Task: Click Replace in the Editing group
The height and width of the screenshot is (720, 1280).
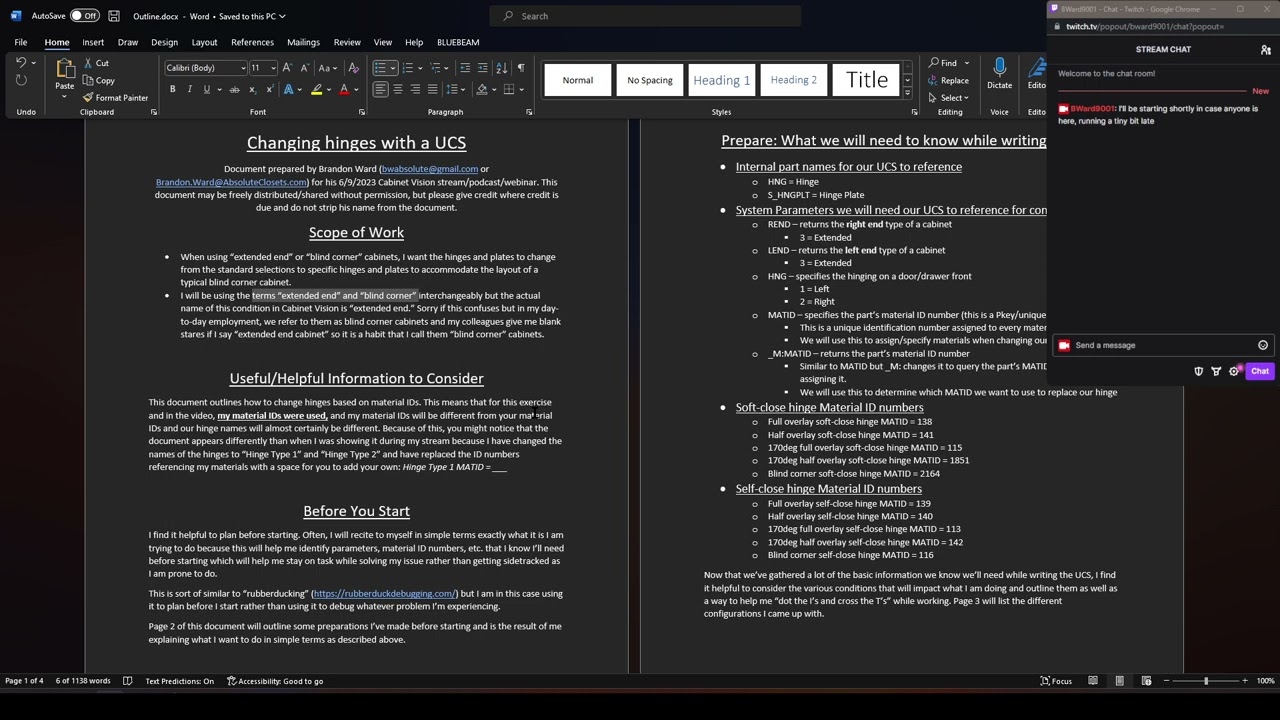Action: (948, 81)
